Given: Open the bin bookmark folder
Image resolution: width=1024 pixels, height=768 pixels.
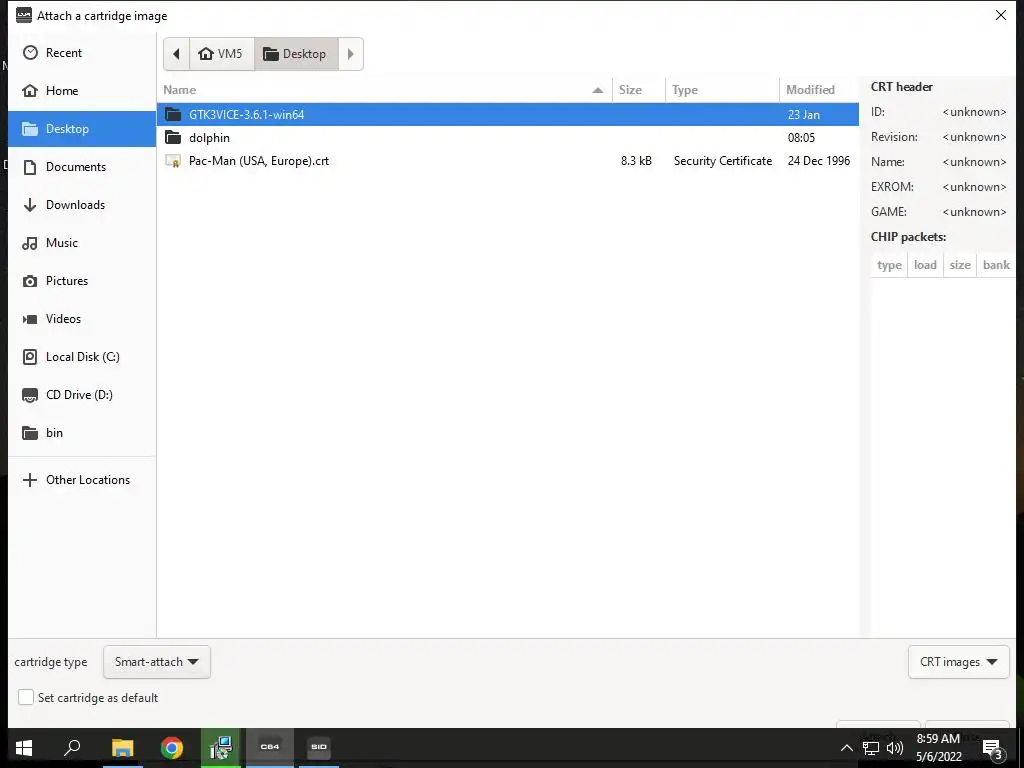Looking at the screenshot, I should pyautogui.click(x=82, y=432).
